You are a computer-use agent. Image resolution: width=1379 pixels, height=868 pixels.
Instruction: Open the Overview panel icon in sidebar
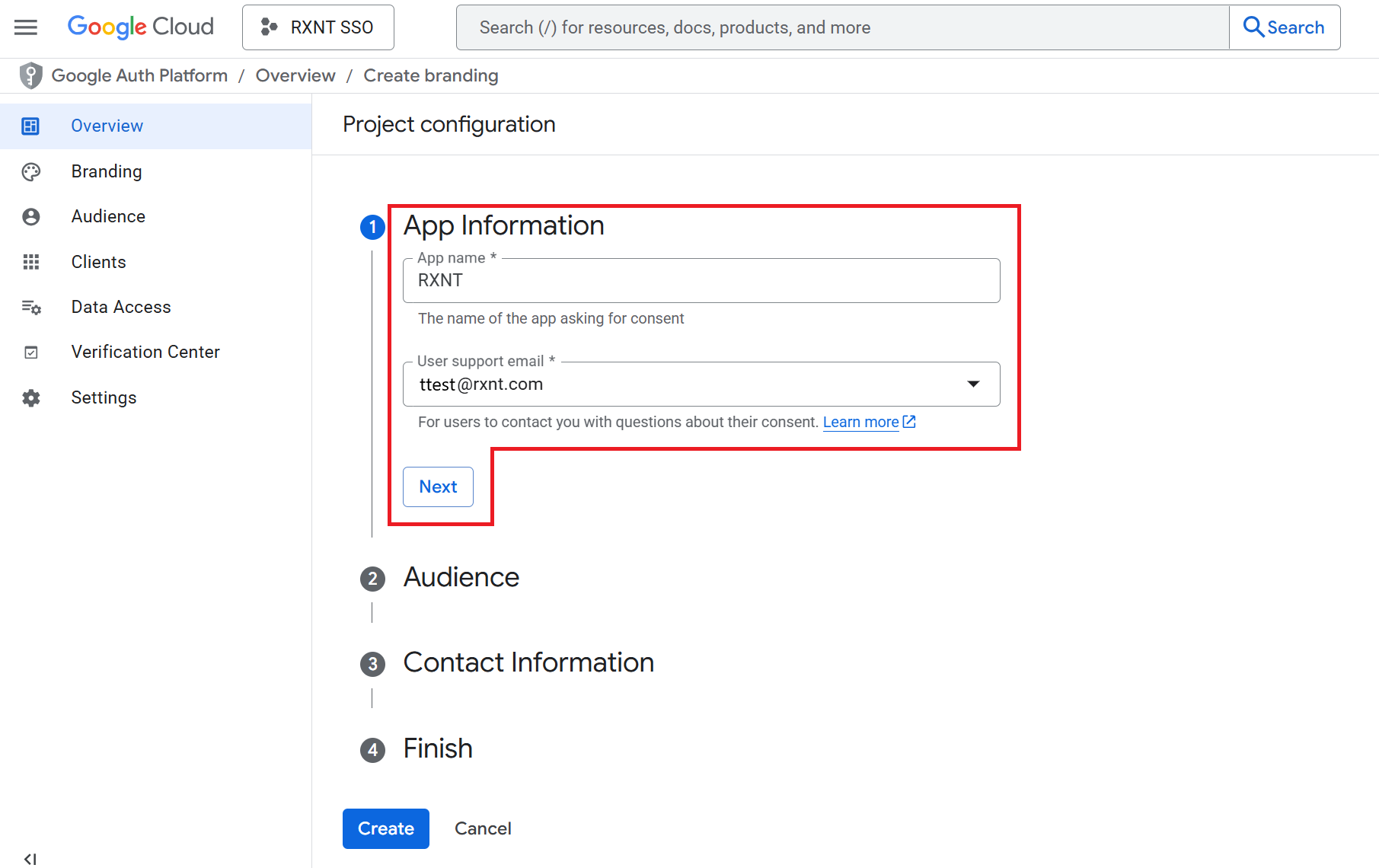30,126
